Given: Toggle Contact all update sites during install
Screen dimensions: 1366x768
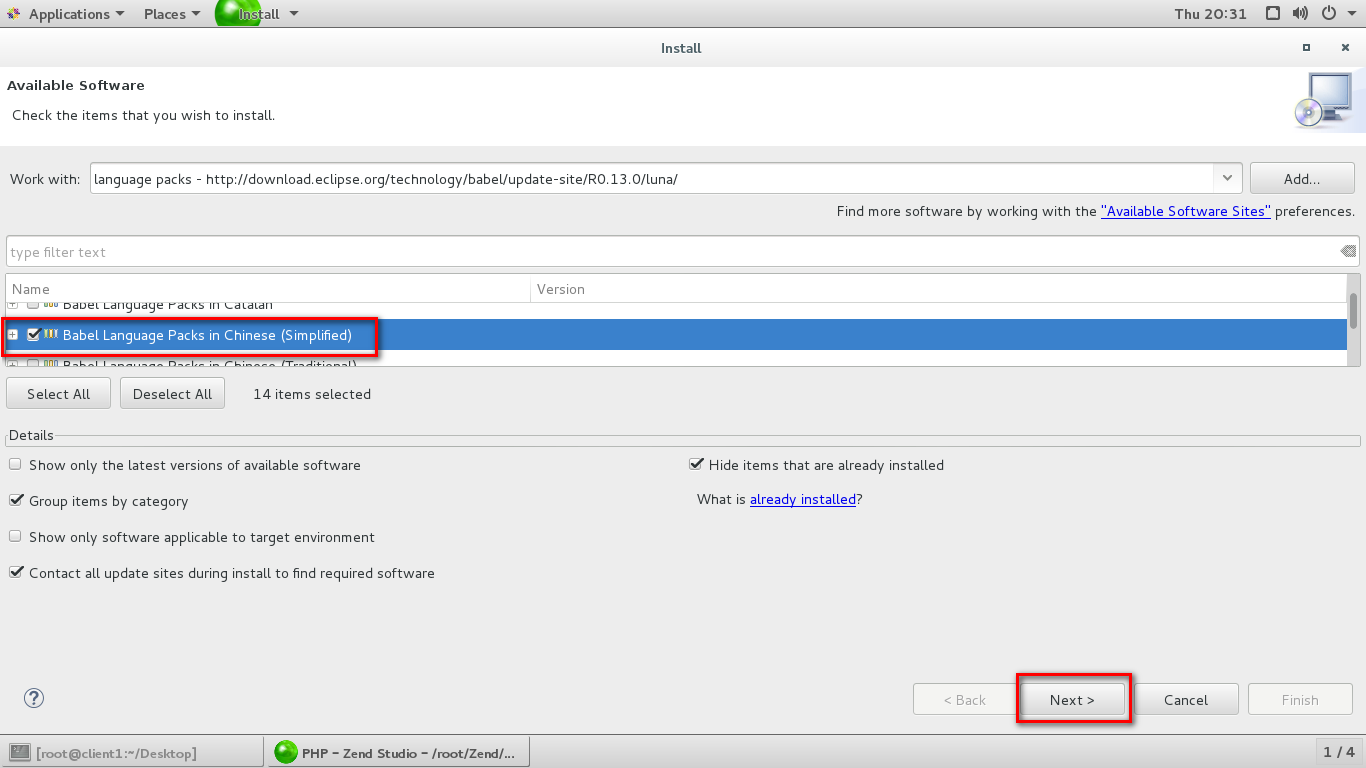Looking at the screenshot, I should 15,573.
